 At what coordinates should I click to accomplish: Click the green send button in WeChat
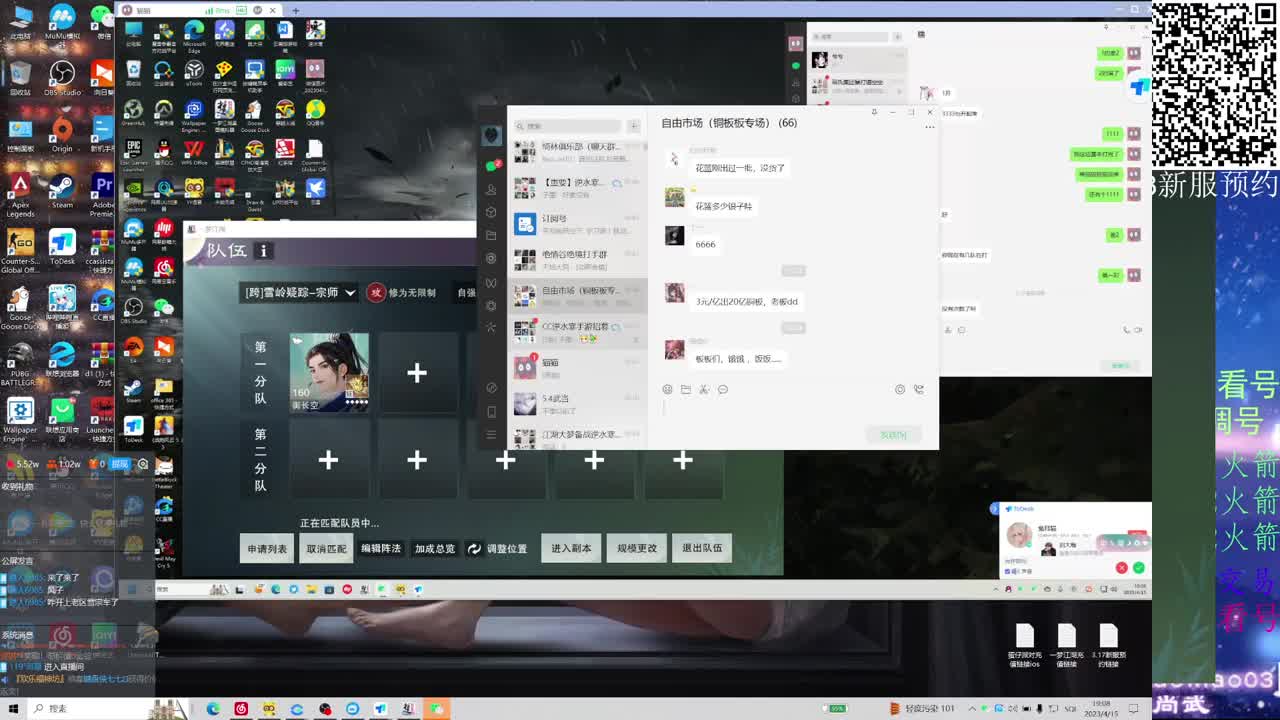coord(893,434)
